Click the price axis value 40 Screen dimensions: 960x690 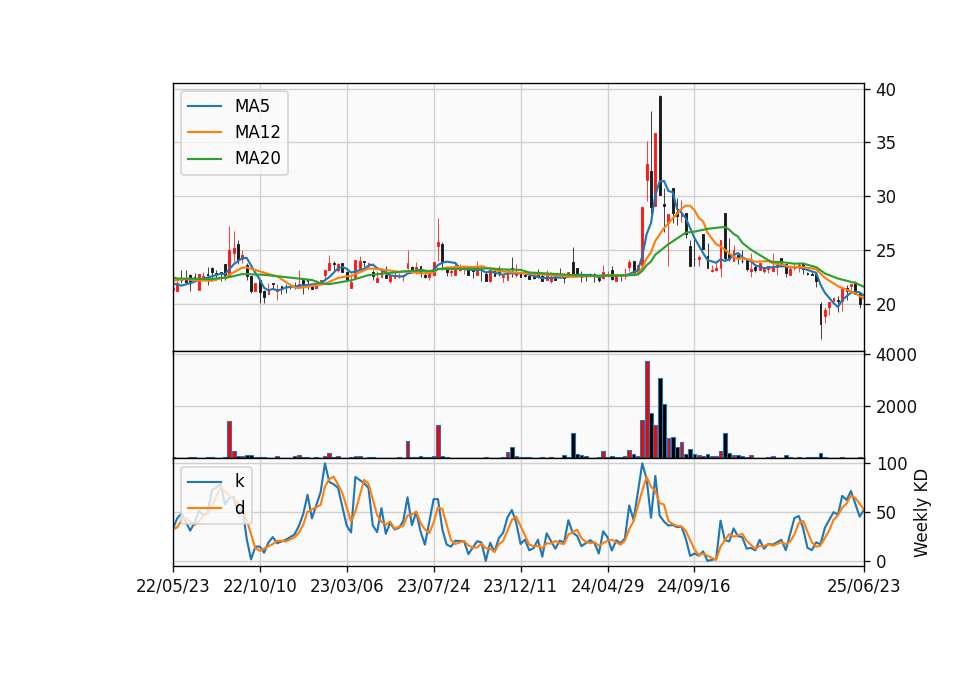pyautogui.click(x=885, y=89)
